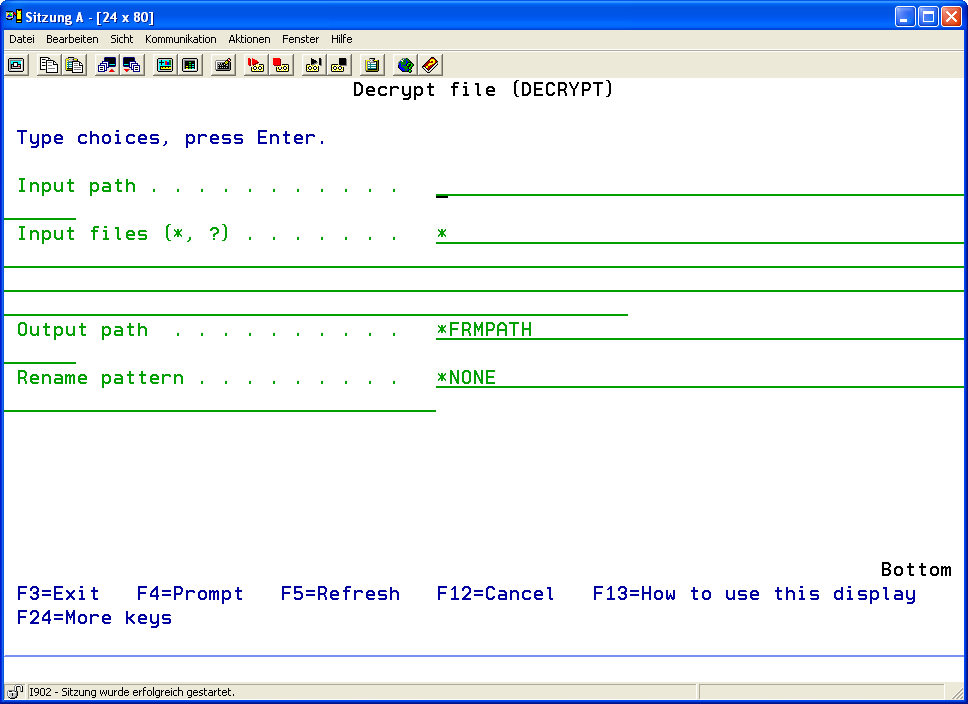The image size is (968, 704).
Task: Click the stop macro recording icon
Action: coord(282,65)
